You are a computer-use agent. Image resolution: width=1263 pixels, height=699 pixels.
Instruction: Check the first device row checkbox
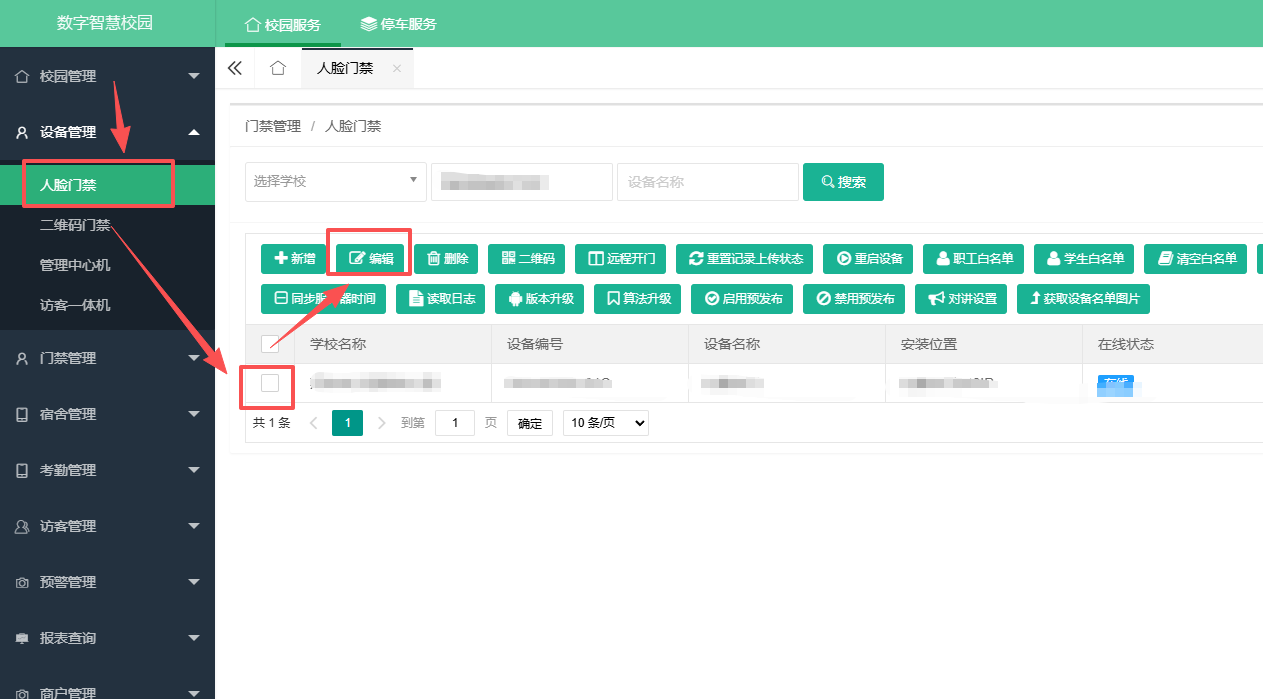(270, 382)
